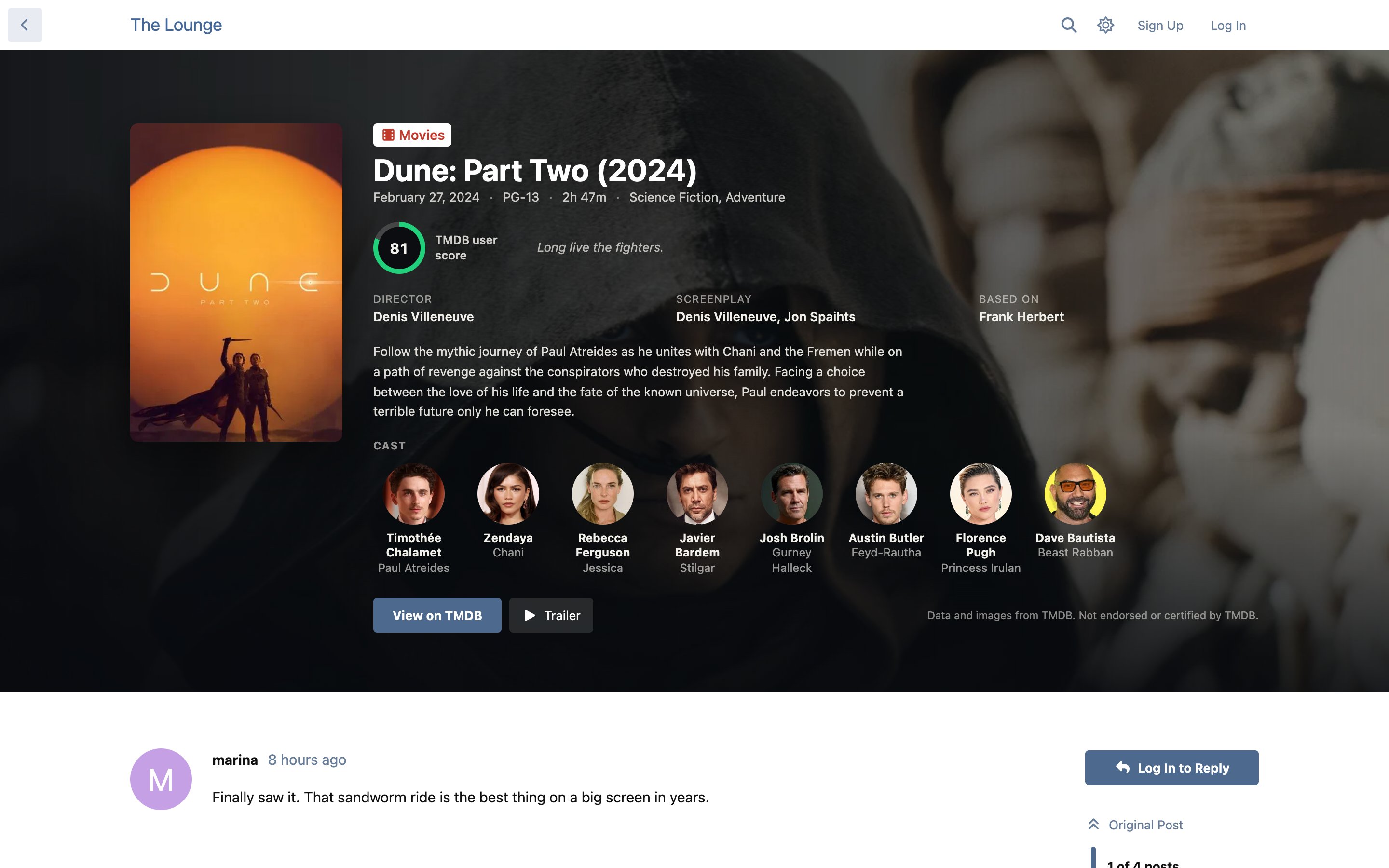Click Dave Bautista's cast photo
Image resolution: width=1389 pixels, height=868 pixels.
coord(1075,494)
